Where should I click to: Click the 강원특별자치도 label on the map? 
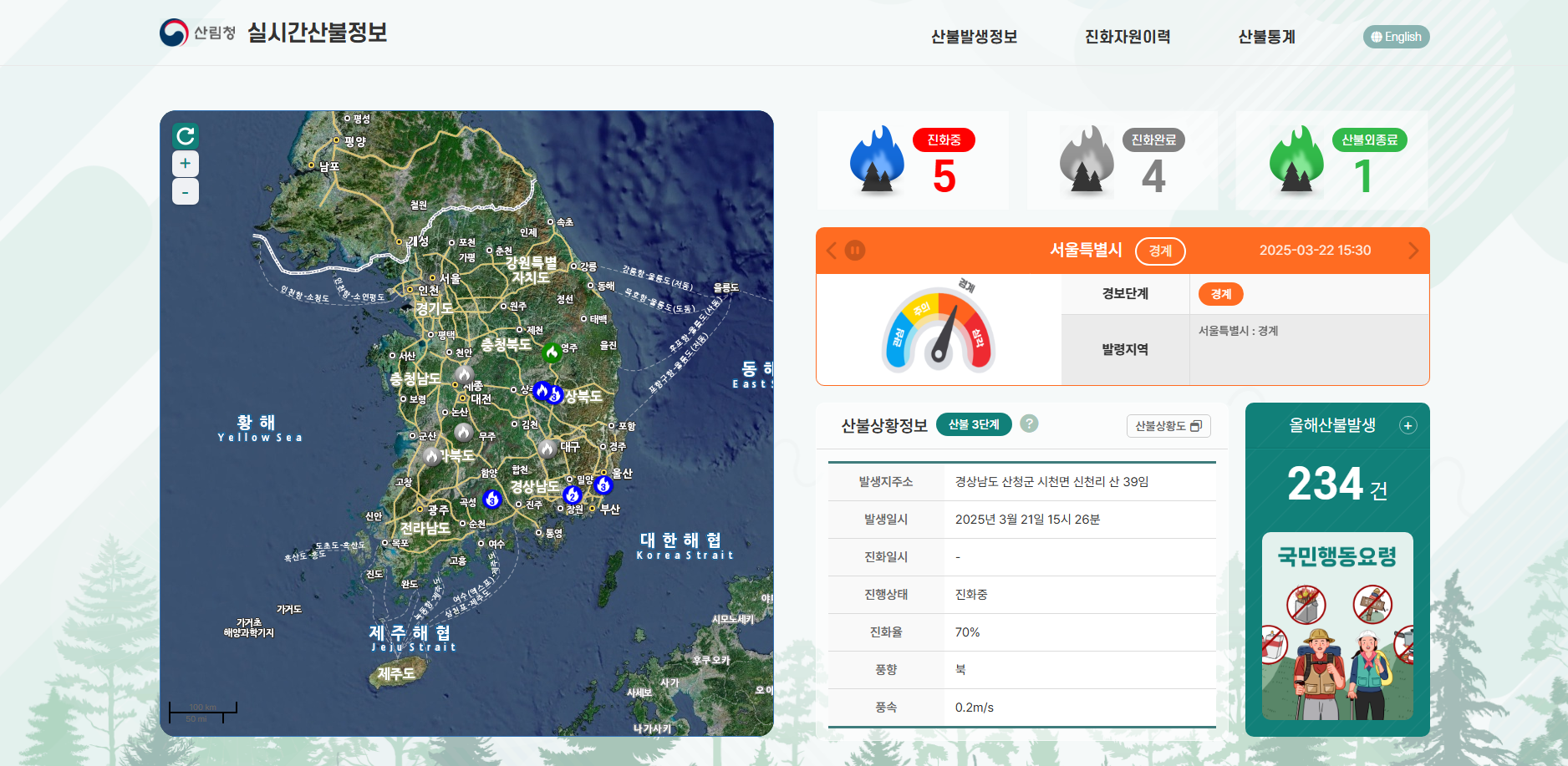(531, 270)
